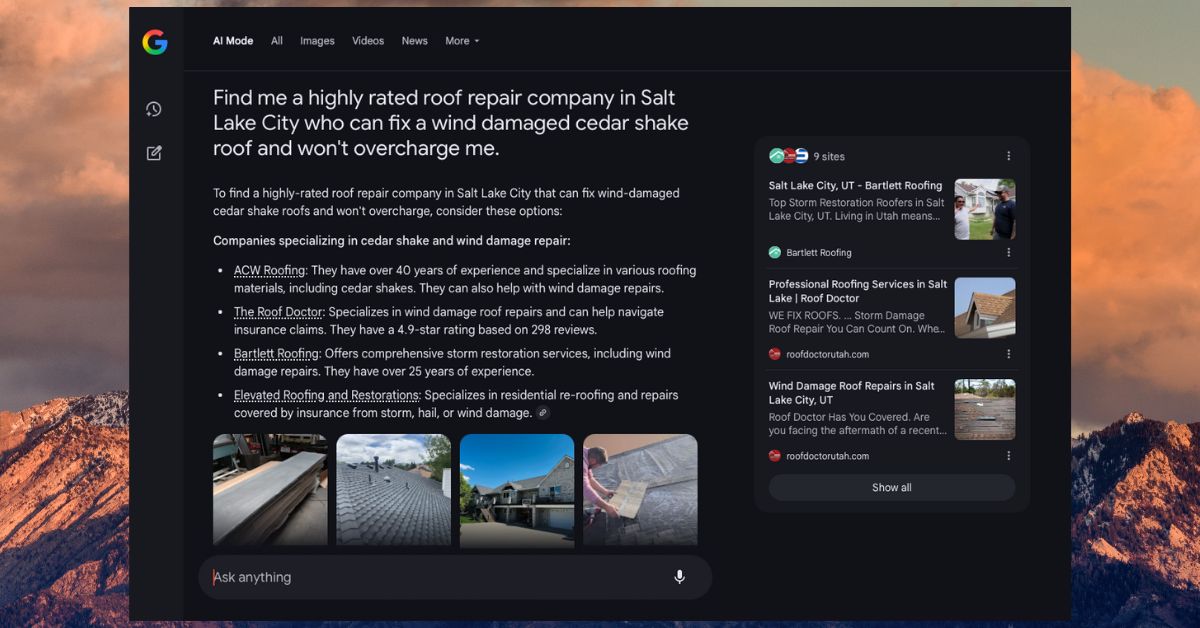Click the Bartlett Roofing green favicon

pos(774,253)
